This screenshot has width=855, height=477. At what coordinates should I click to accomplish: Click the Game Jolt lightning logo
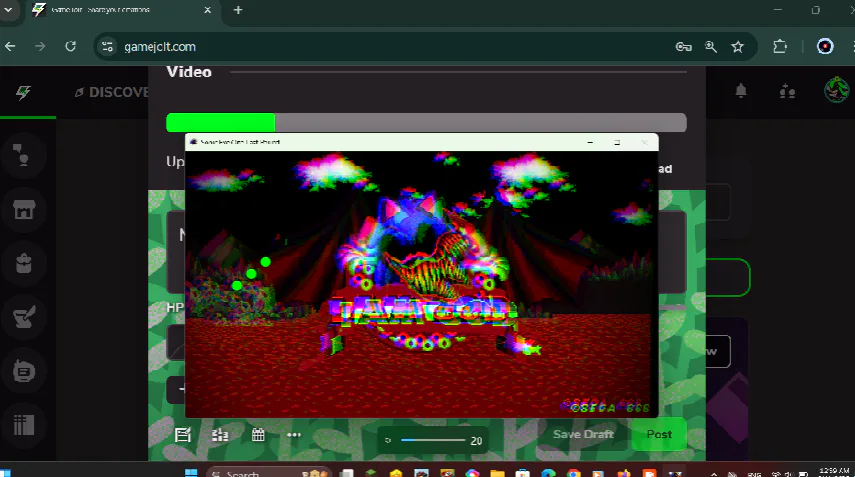[23, 92]
